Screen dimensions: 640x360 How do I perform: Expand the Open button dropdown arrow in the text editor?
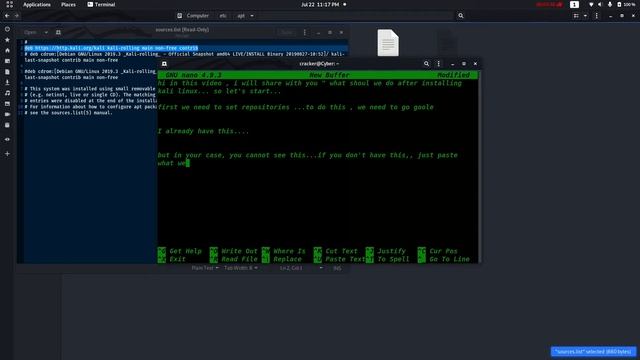46,32
